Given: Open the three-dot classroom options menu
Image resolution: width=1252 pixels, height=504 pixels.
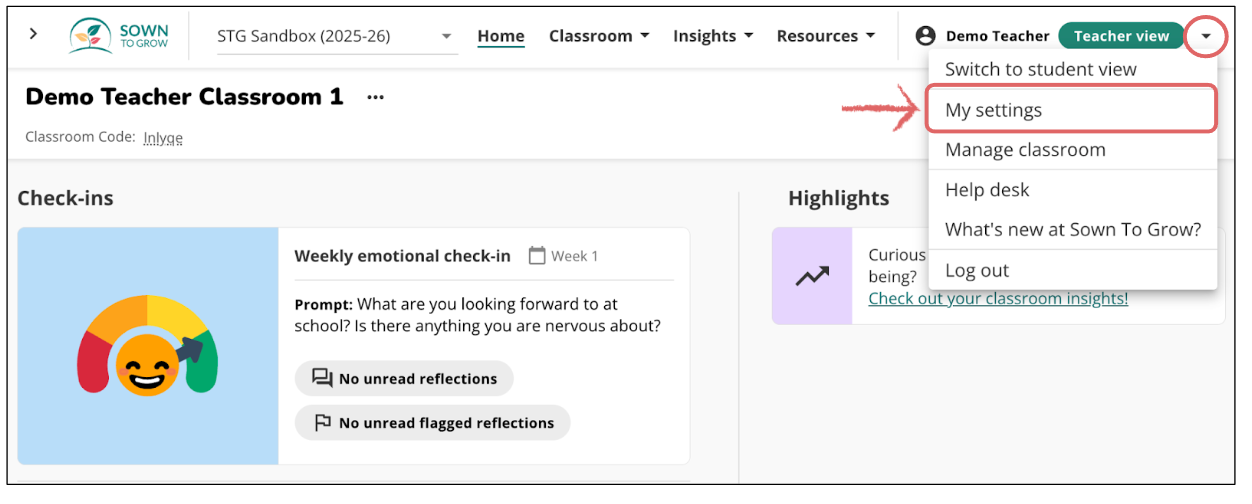Looking at the screenshot, I should pyautogui.click(x=375, y=98).
